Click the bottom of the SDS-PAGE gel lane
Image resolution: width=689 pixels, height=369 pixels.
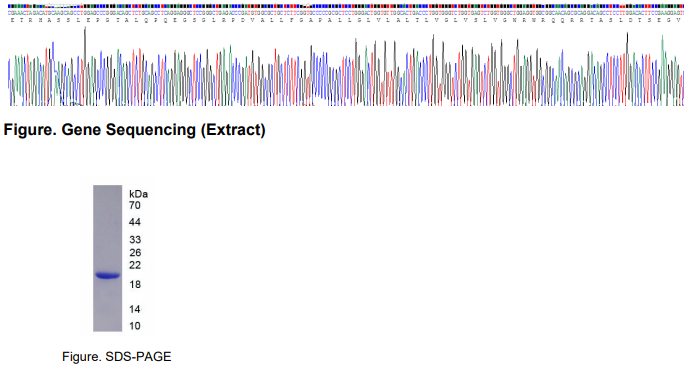108,328
